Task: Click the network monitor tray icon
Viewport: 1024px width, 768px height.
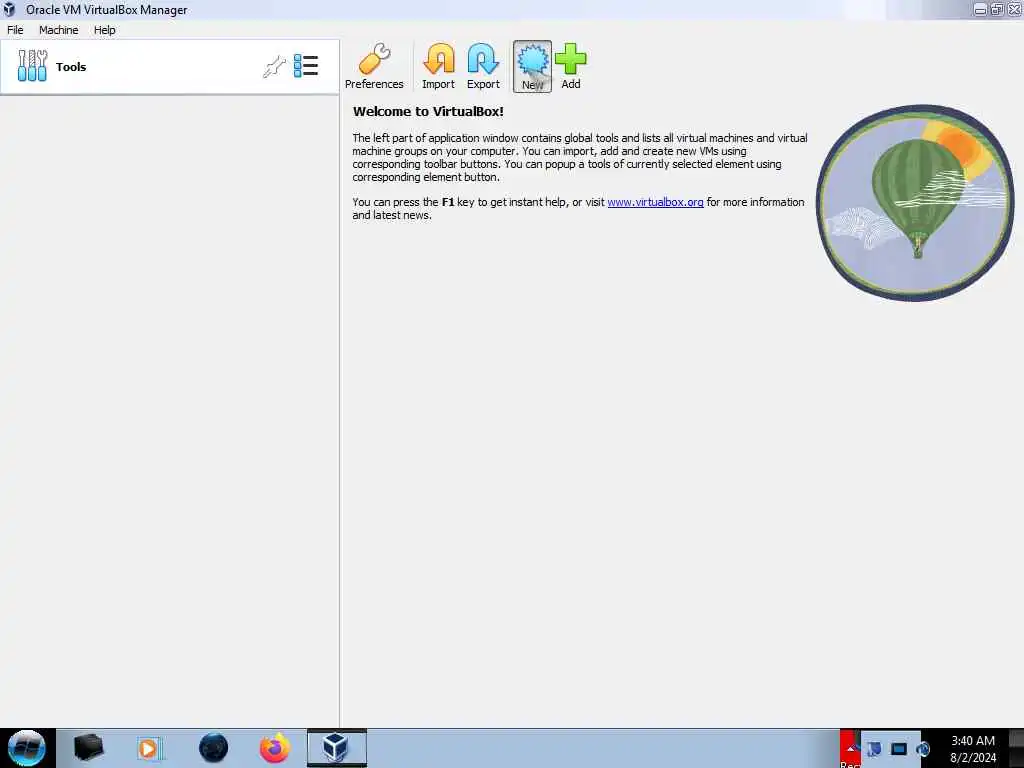Action: [899, 748]
